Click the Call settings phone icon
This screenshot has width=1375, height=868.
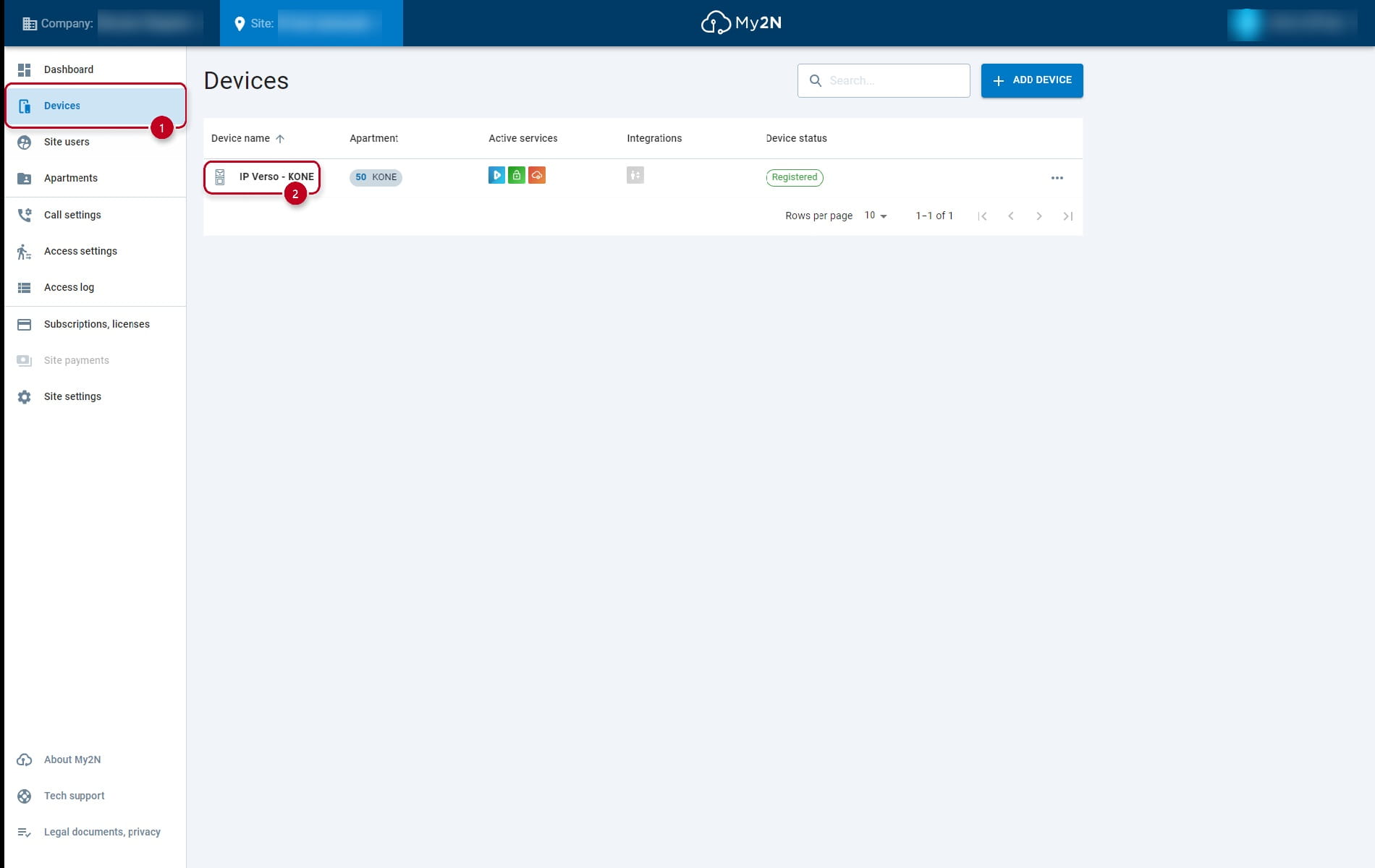[x=24, y=215]
